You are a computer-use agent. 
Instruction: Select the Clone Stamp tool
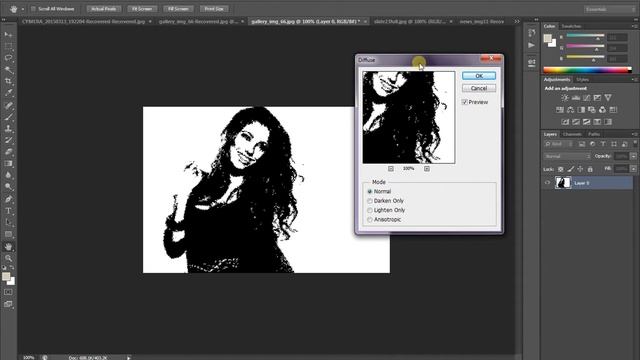[x=8, y=129]
